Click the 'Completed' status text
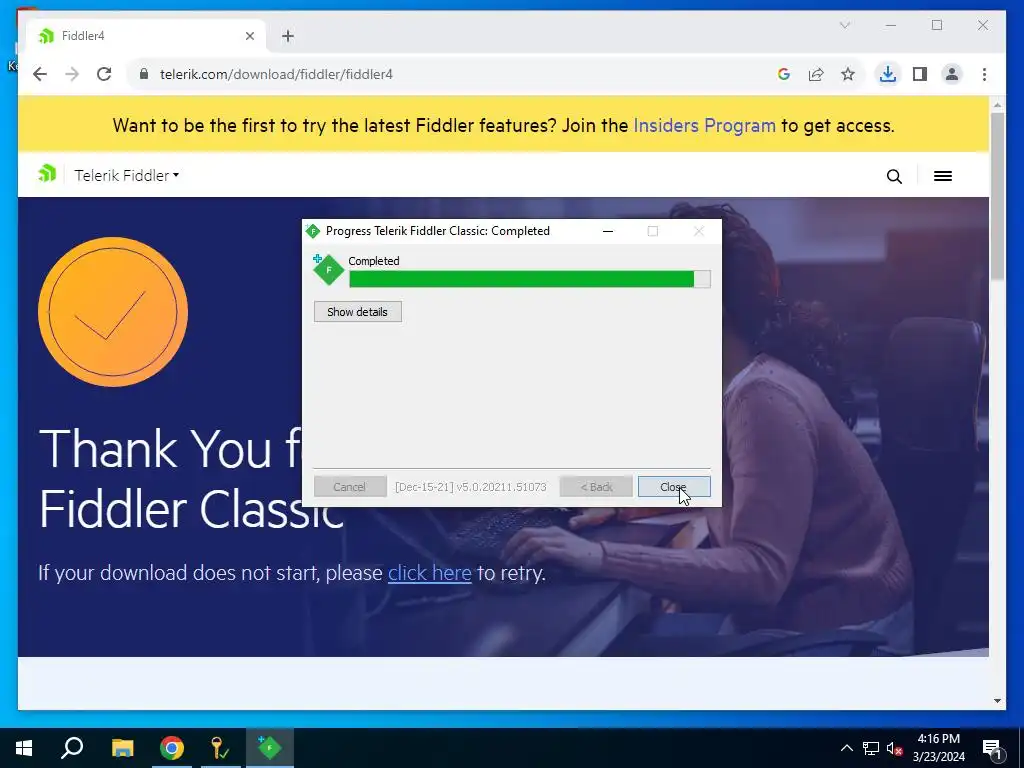Viewport: 1024px width, 768px height. pos(374,261)
